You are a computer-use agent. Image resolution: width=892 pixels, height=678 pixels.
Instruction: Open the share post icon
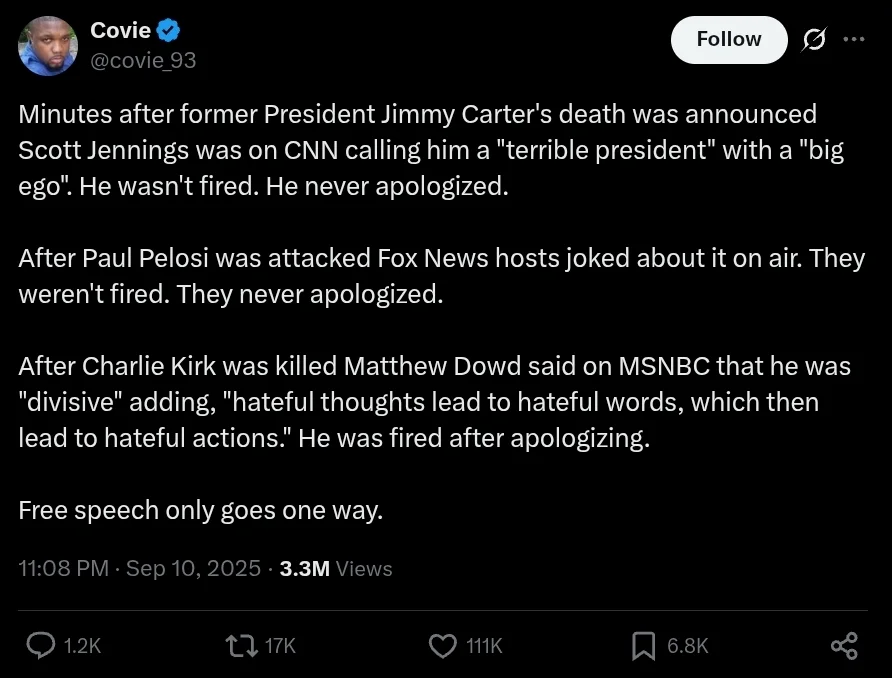click(x=844, y=646)
